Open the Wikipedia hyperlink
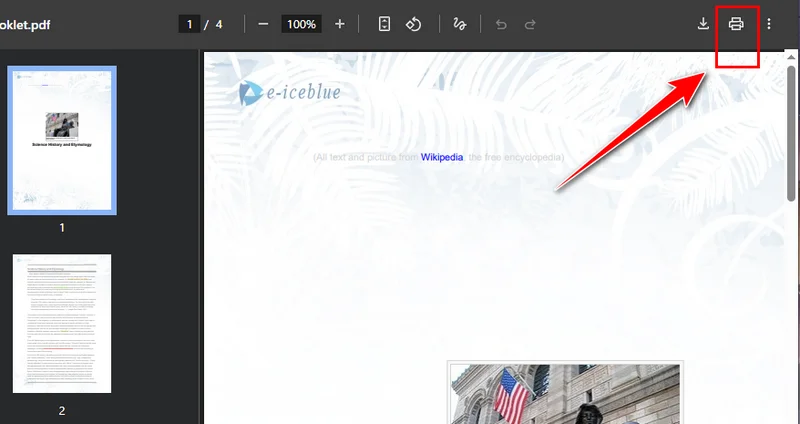Image resolution: width=800 pixels, height=424 pixels. [442, 157]
